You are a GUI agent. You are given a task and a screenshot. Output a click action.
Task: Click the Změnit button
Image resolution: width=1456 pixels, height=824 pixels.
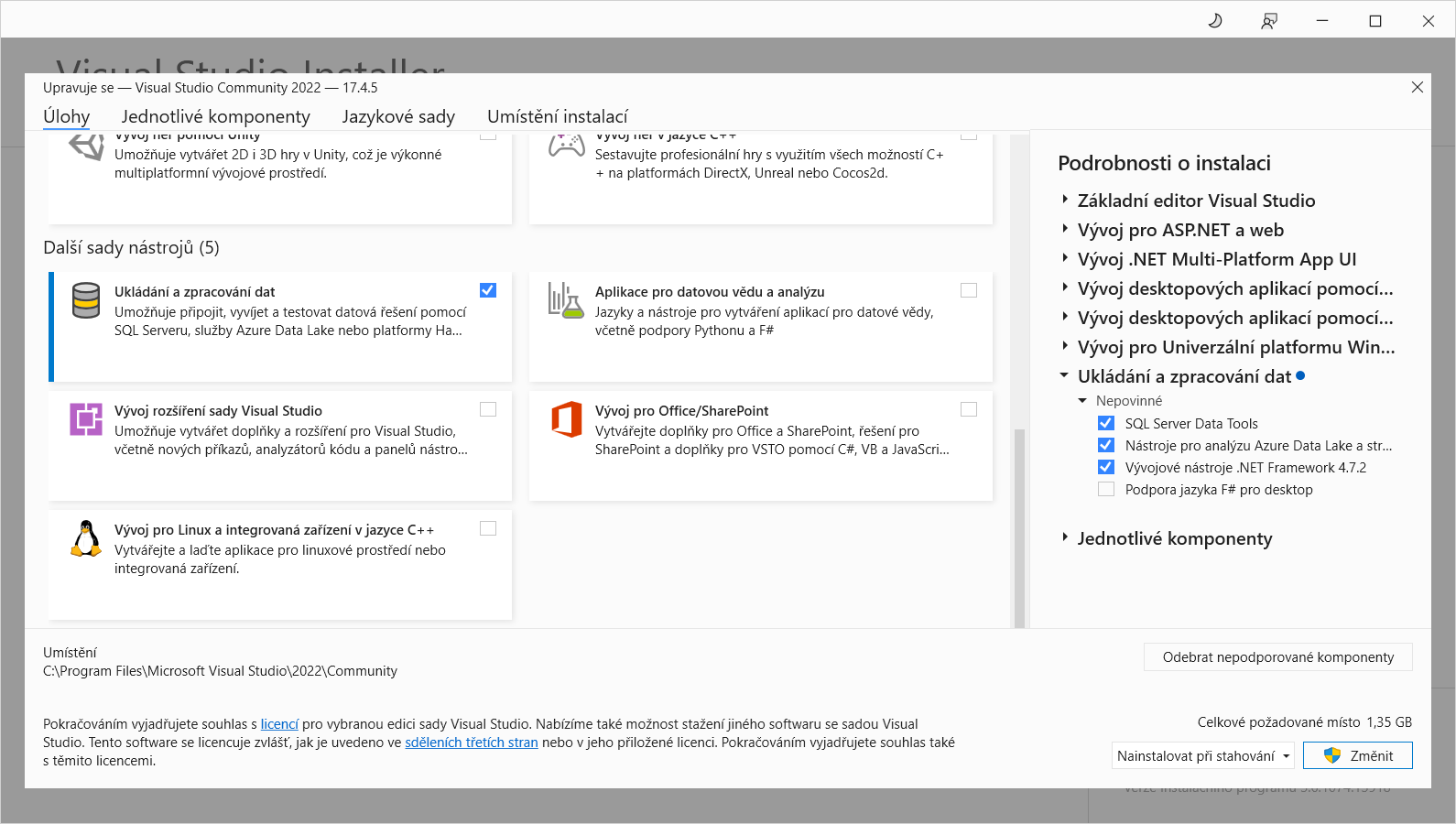pyautogui.click(x=1357, y=756)
